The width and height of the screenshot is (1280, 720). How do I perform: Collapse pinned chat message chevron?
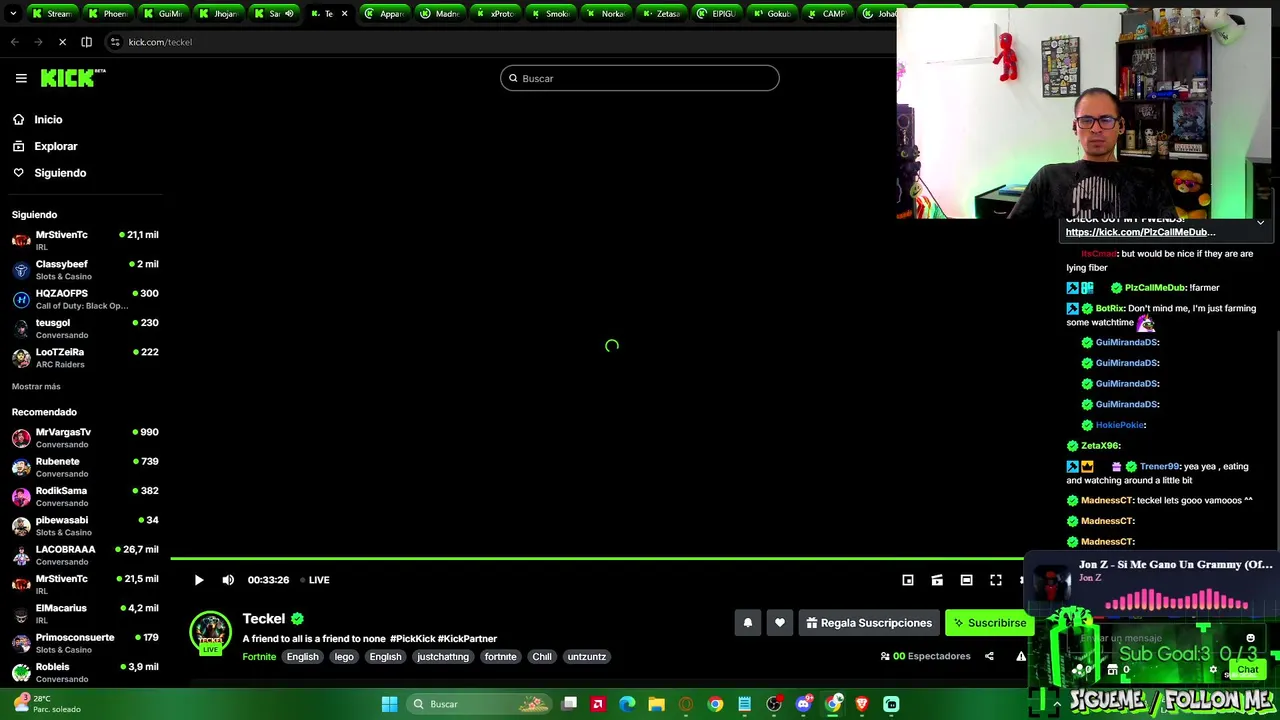tap(1260, 222)
